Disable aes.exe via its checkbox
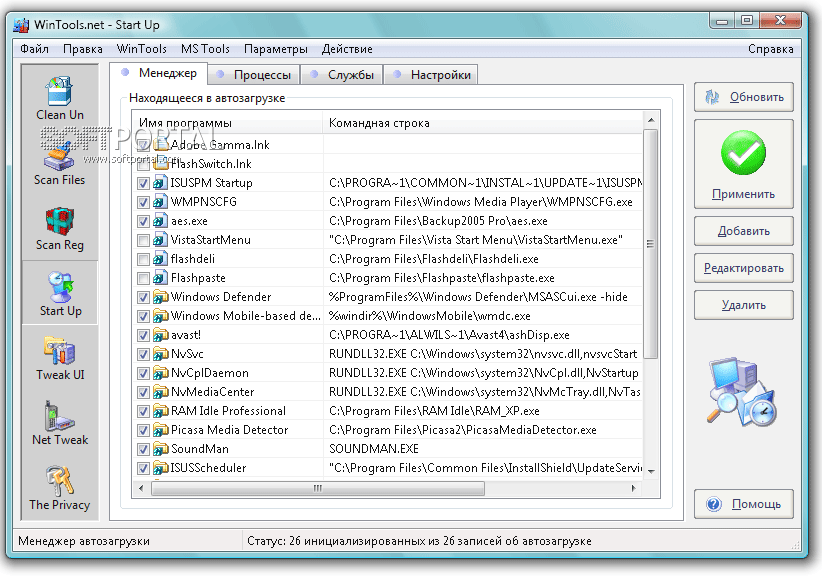The height and width of the screenshot is (576, 822). pyautogui.click(x=143, y=221)
